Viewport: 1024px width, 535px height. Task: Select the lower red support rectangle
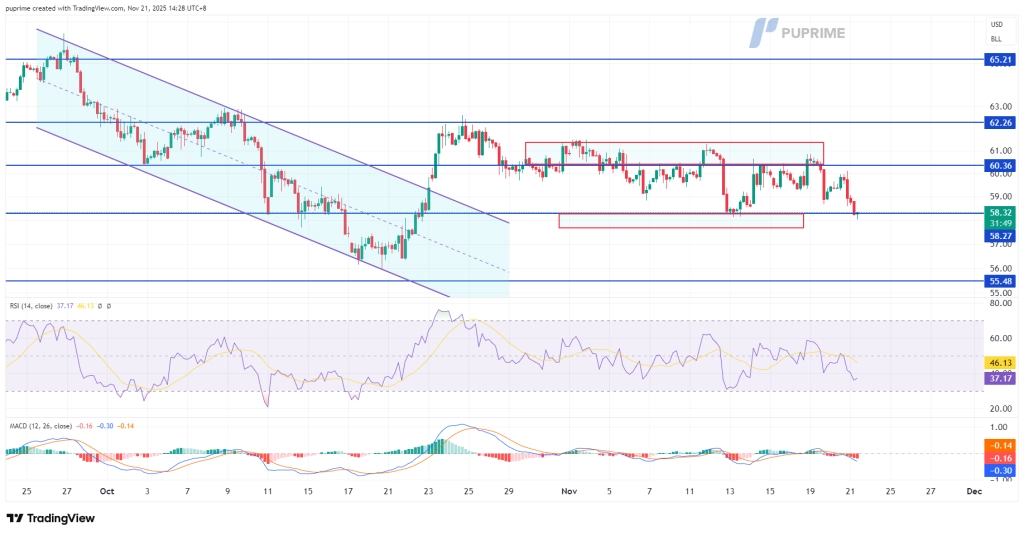click(x=680, y=221)
